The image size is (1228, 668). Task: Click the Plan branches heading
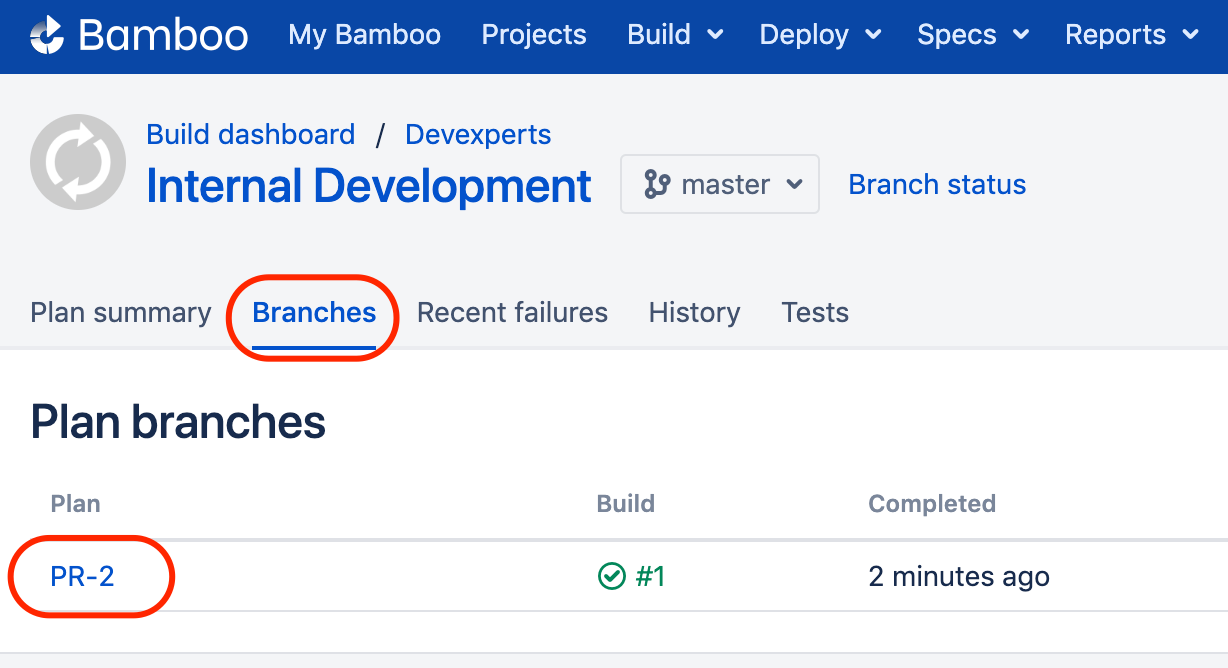(178, 423)
